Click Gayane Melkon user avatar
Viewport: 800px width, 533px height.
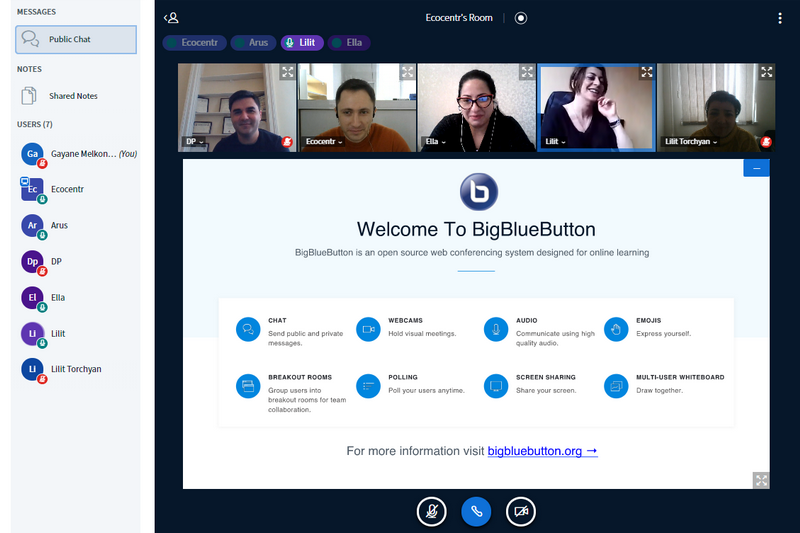32,154
